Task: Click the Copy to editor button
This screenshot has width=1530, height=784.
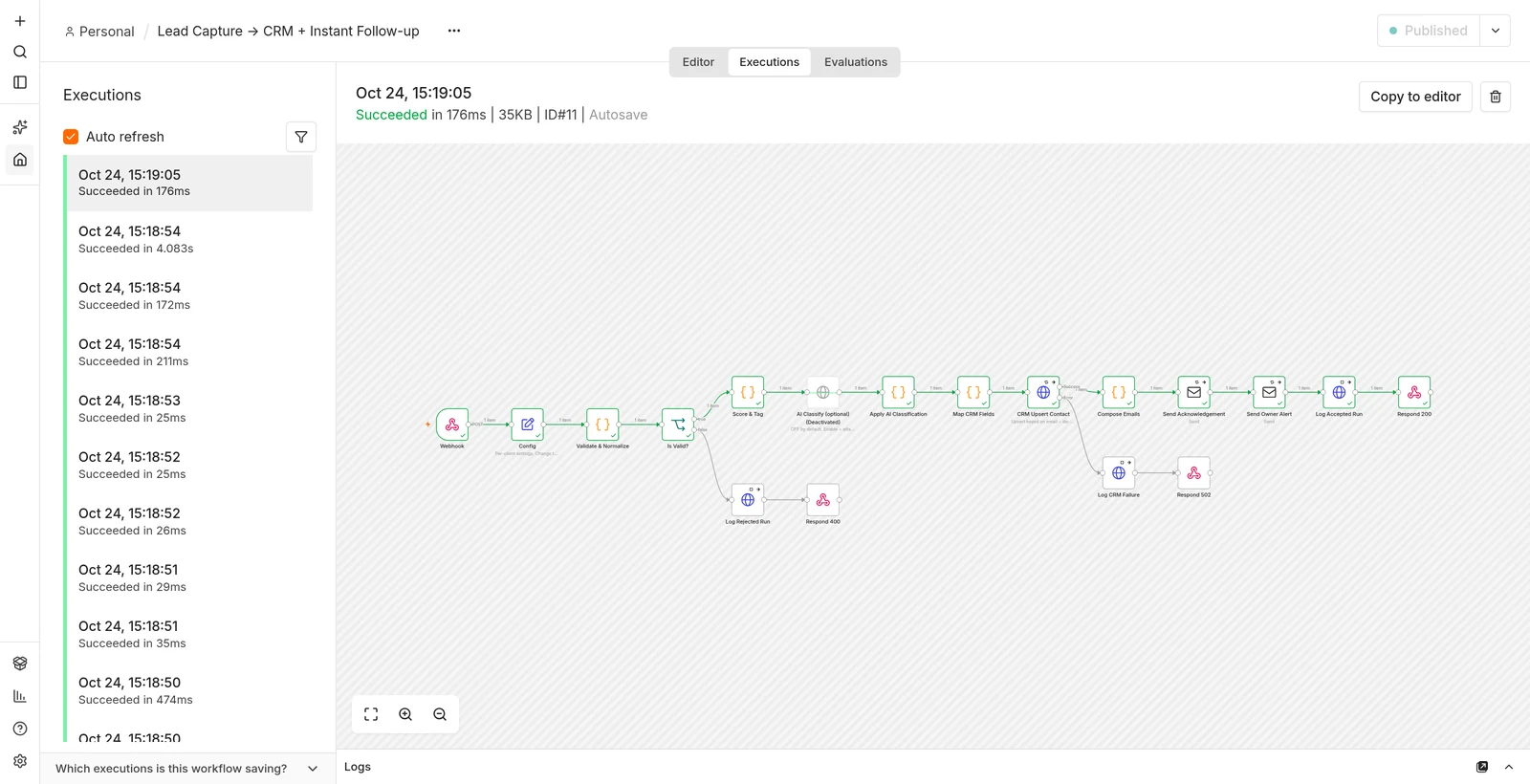Action: coord(1415,97)
